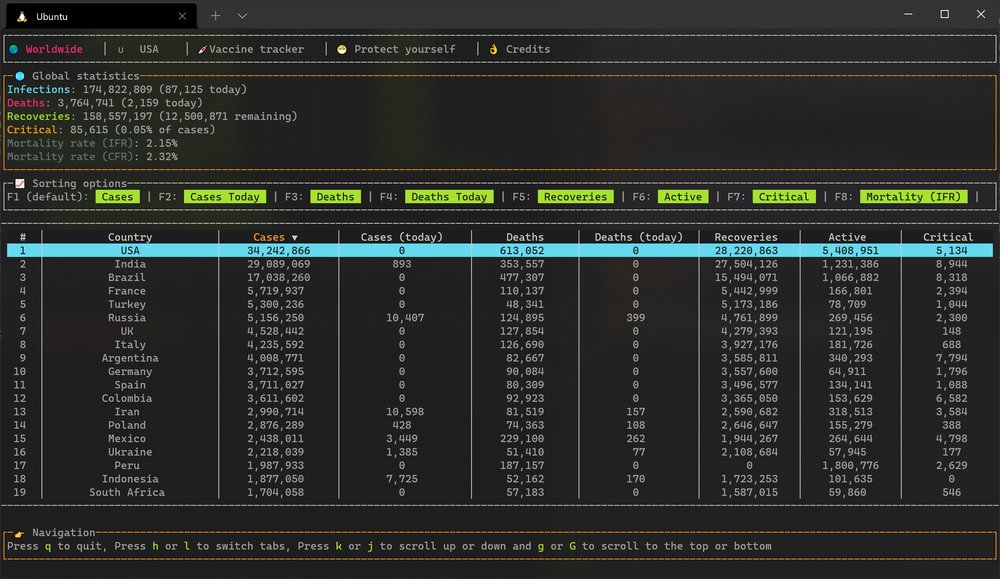Click Colombia in the country list
The height and width of the screenshot is (579, 1000).
coord(127,398)
